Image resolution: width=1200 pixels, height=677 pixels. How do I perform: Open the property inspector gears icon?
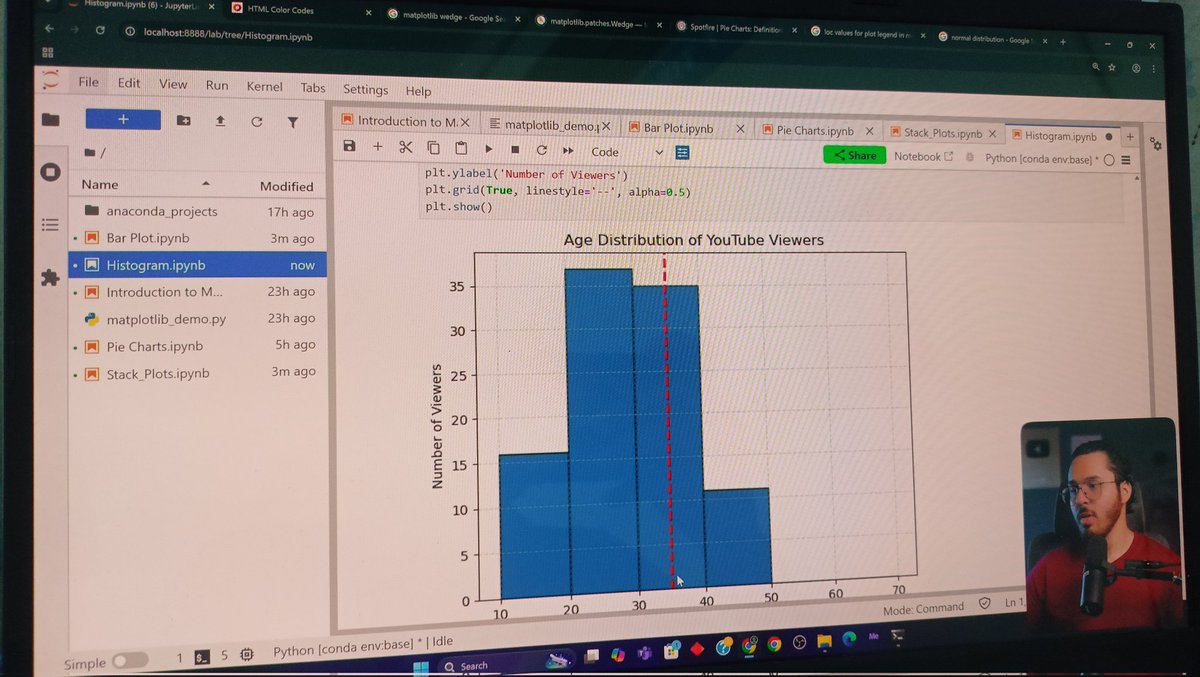tap(1156, 144)
